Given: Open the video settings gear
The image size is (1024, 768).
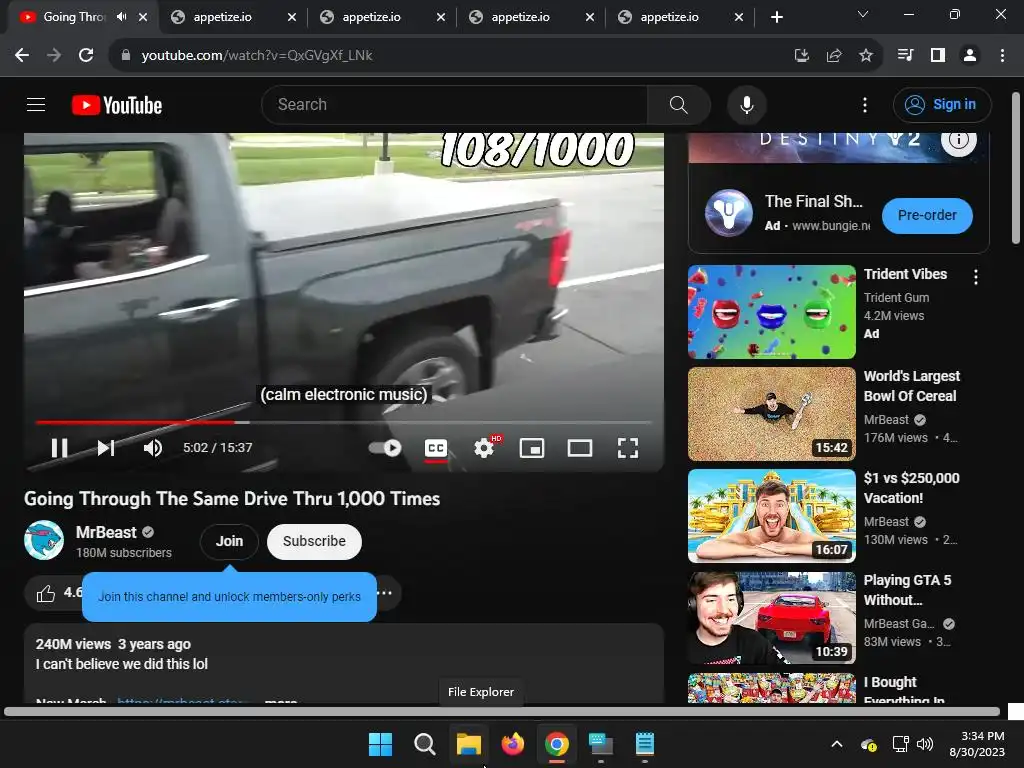Looking at the screenshot, I should 484,448.
